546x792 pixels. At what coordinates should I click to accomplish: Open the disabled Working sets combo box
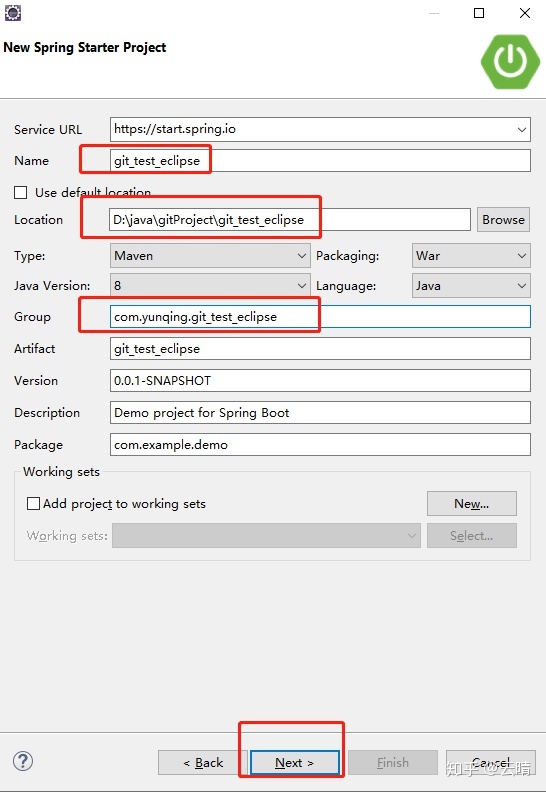266,535
